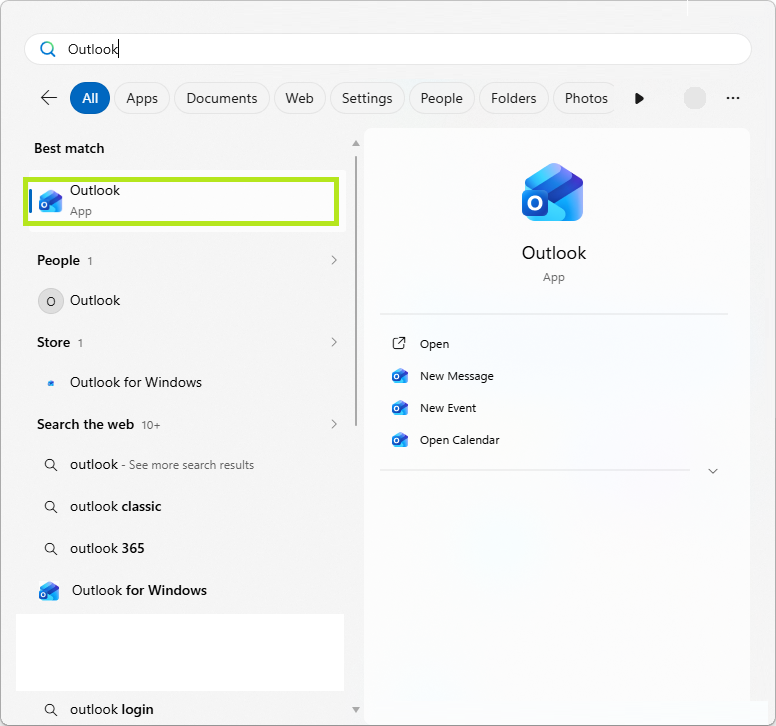The image size is (776, 726).
Task: Click the Outlook icon beside Open Calendar
Action: (x=399, y=439)
